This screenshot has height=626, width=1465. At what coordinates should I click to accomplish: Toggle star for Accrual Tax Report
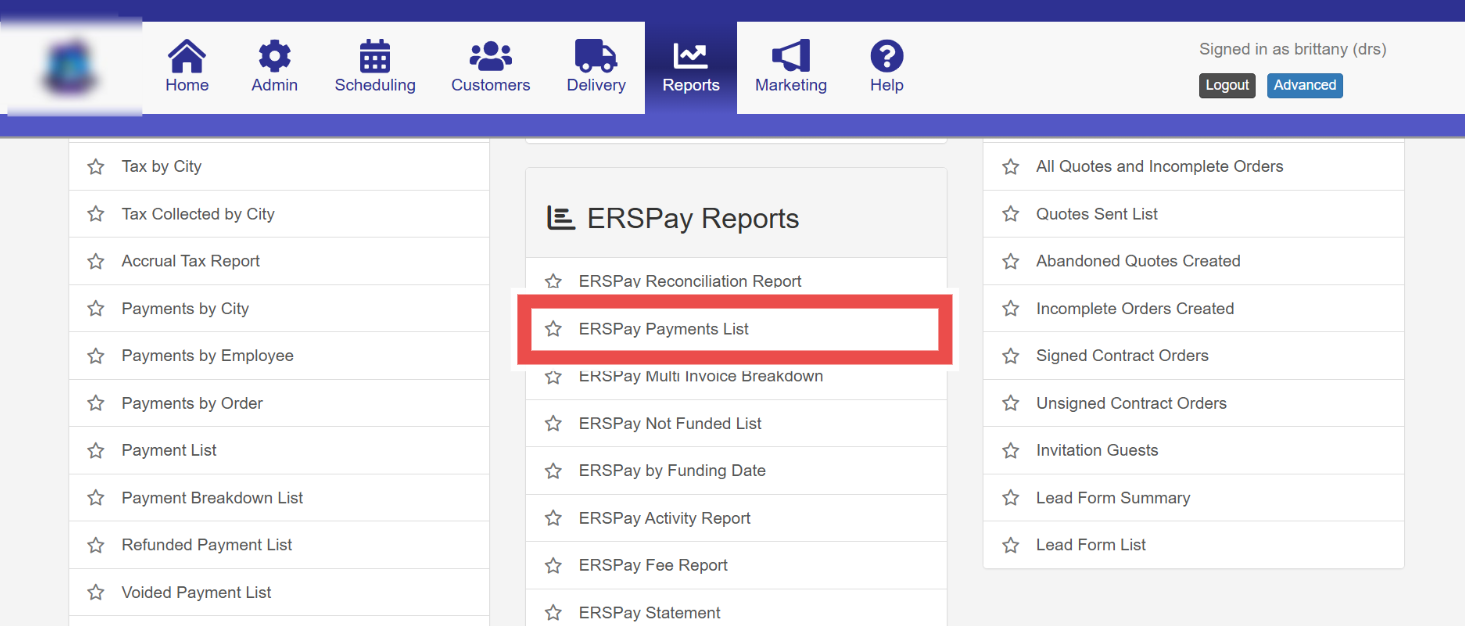[96, 261]
